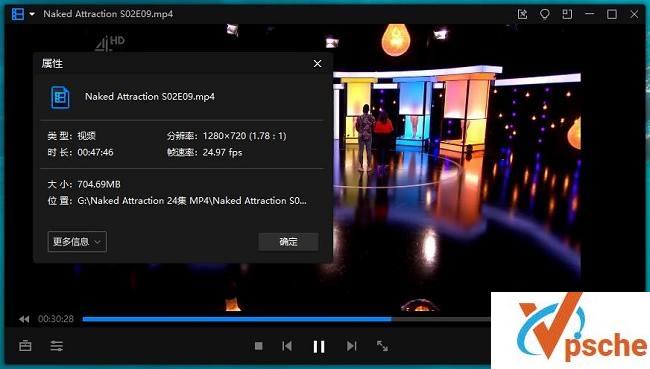Open the player main menu logo icon

pos(18,14)
